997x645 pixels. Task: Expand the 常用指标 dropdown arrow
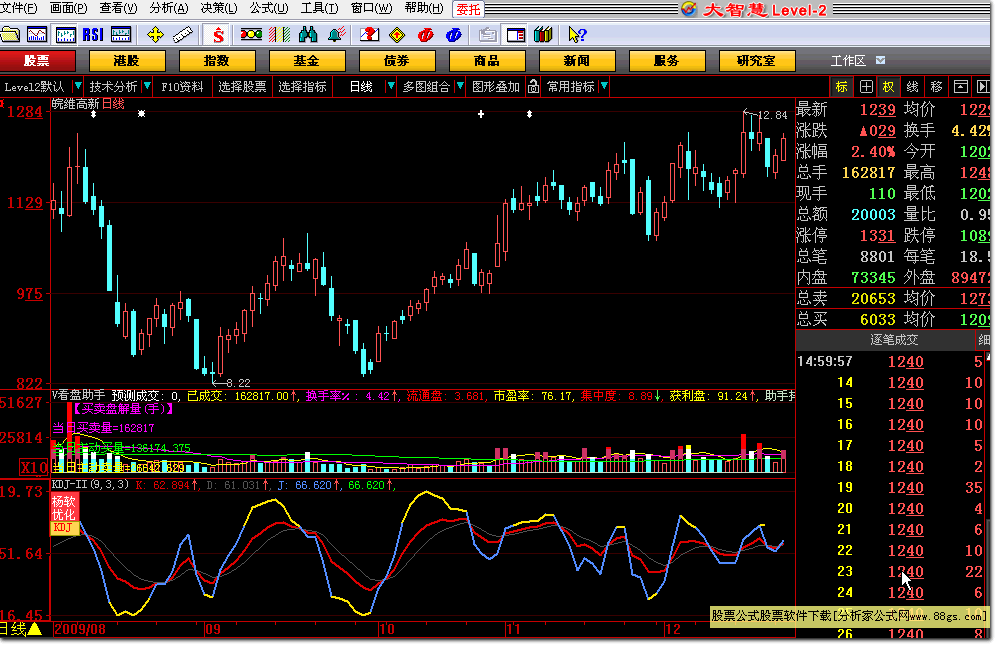pos(604,86)
